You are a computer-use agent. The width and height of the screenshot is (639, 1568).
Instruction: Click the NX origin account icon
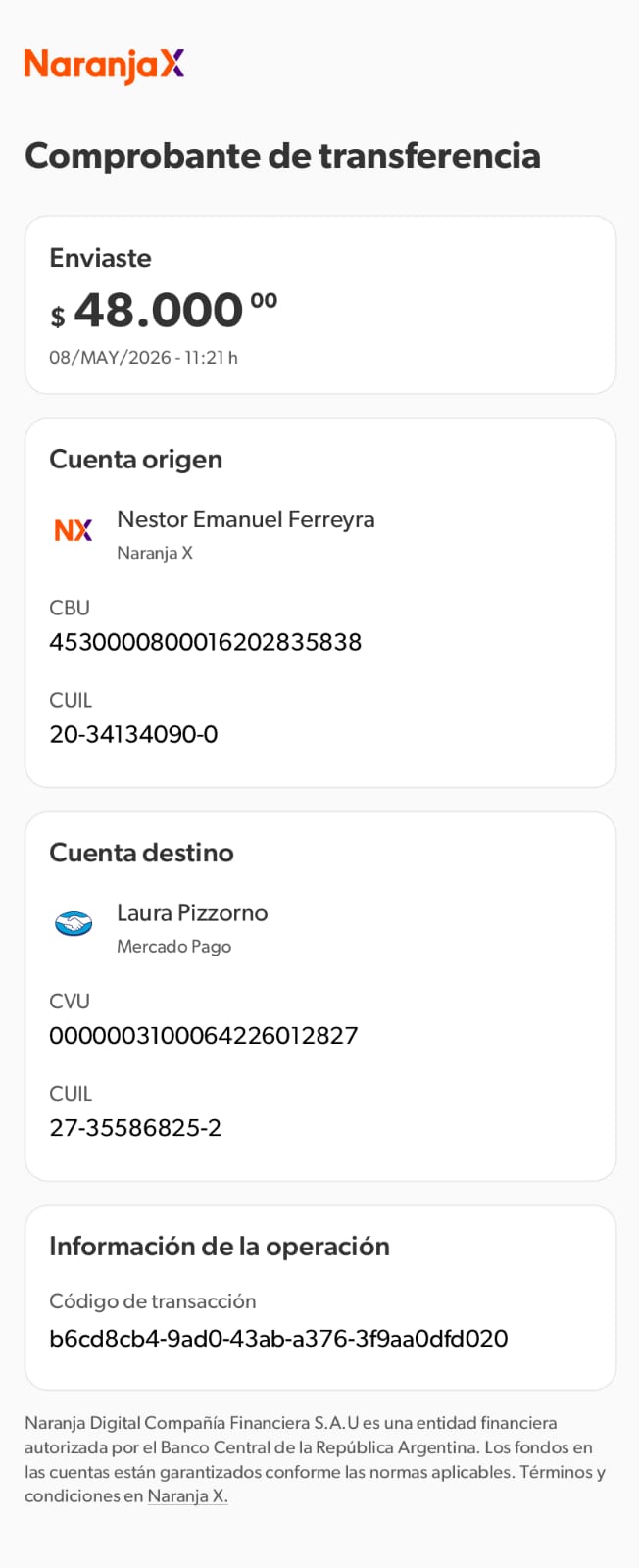pos(74,530)
